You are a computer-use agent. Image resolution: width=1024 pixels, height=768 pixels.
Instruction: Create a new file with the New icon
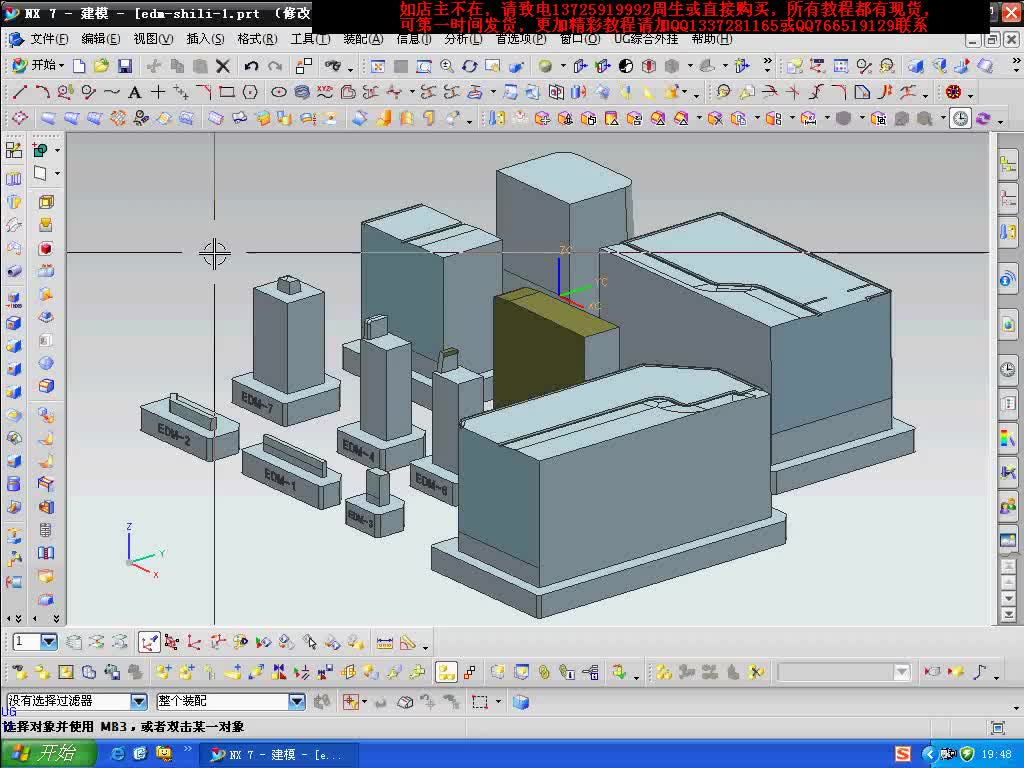tap(79, 66)
